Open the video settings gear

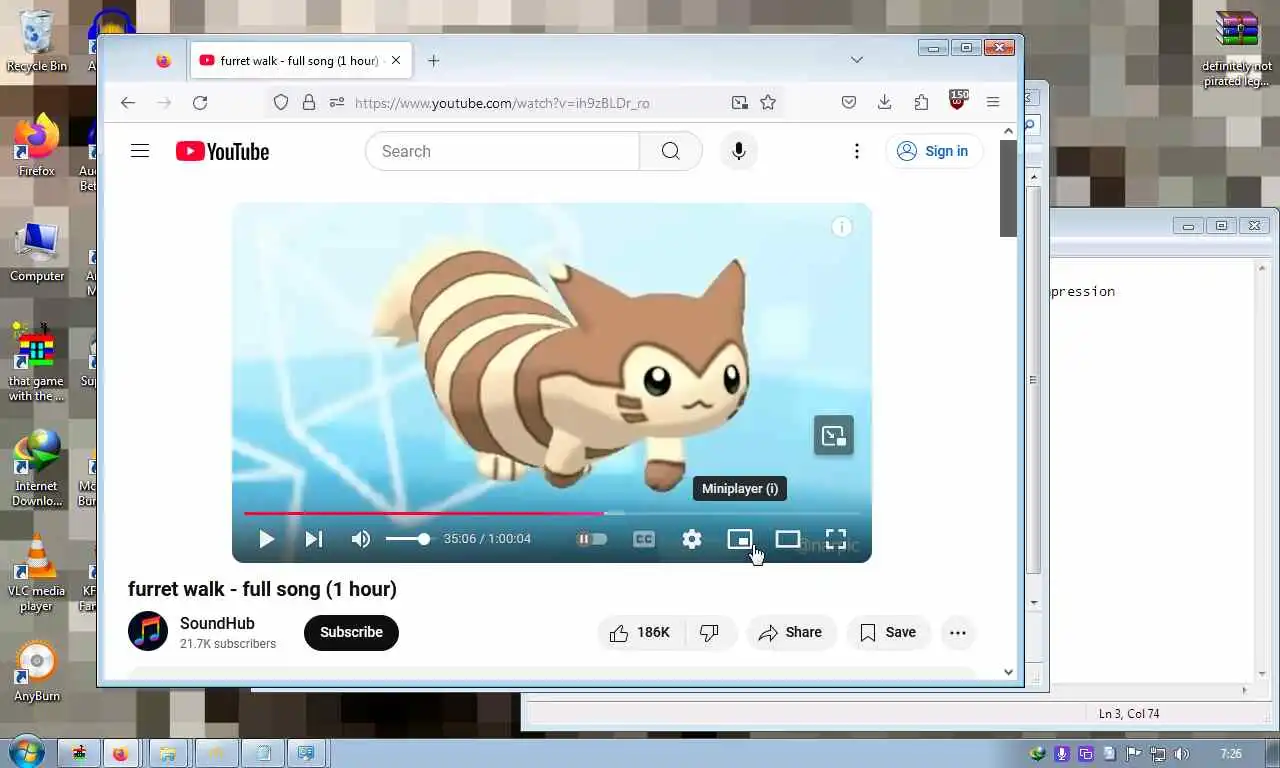692,539
